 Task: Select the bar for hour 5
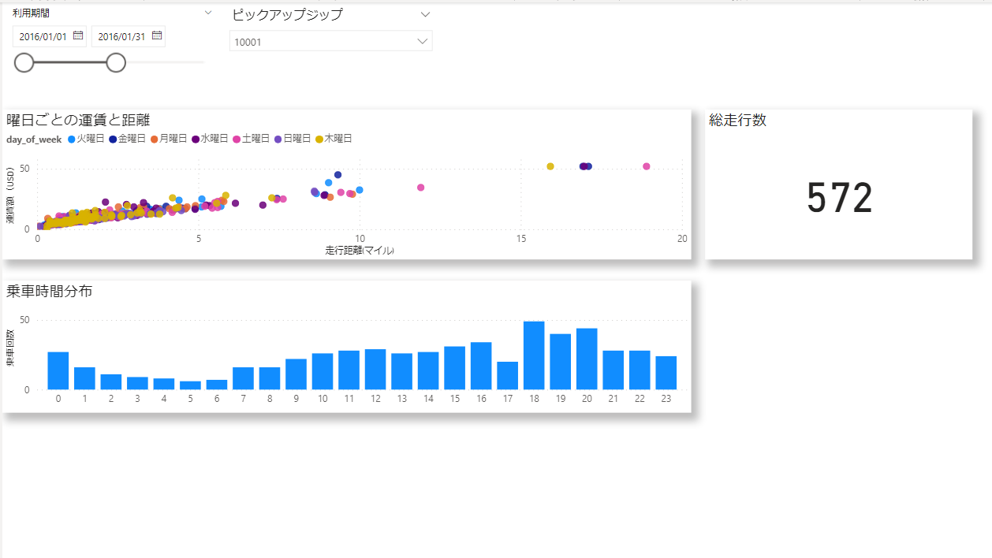pos(190,385)
